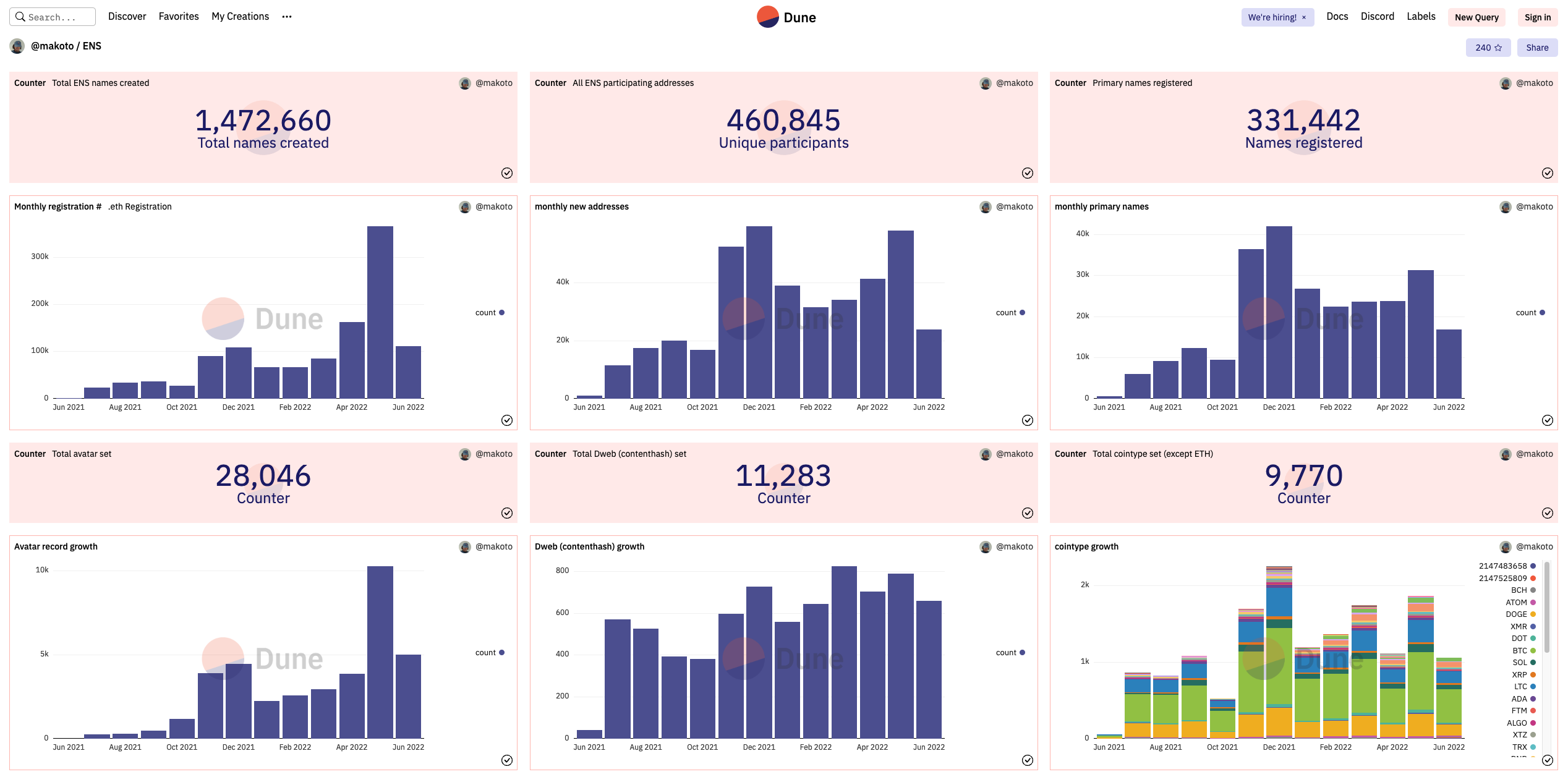This screenshot has height=777, width=1568.
Task: Click the New Query button
Action: point(1476,17)
